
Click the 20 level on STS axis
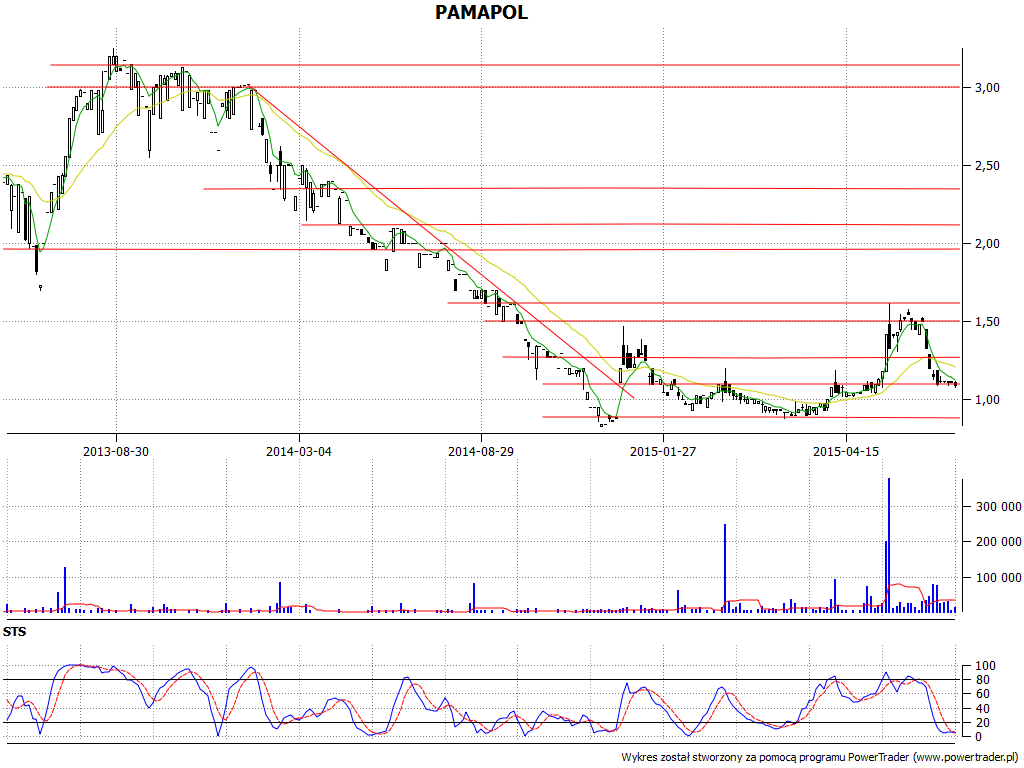(982, 723)
